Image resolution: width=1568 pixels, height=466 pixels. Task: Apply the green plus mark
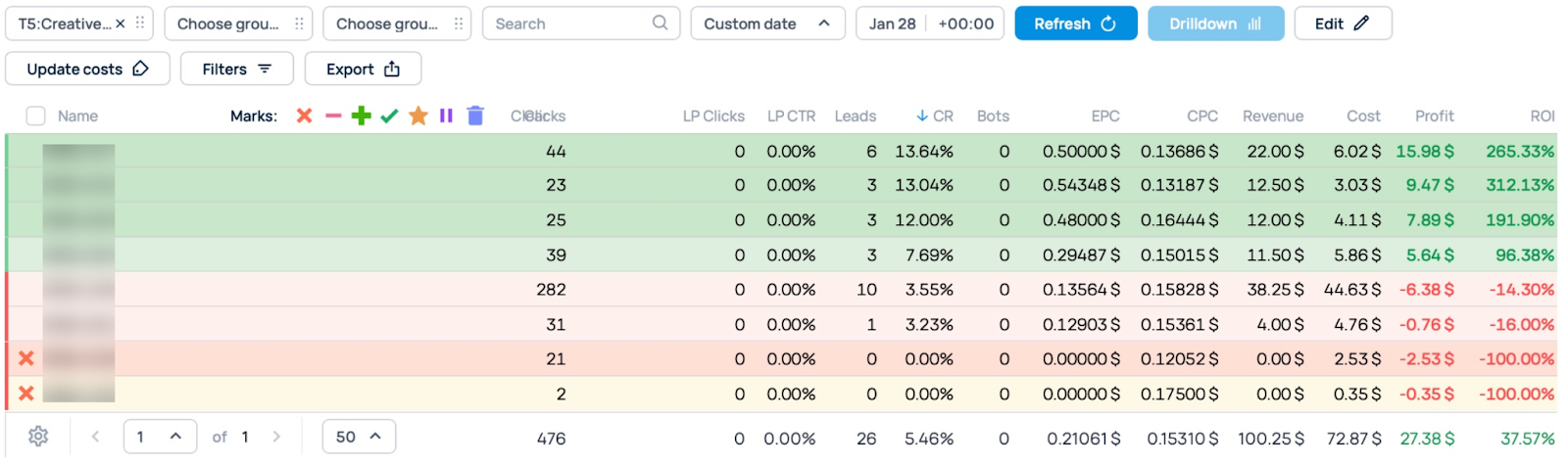(361, 116)
